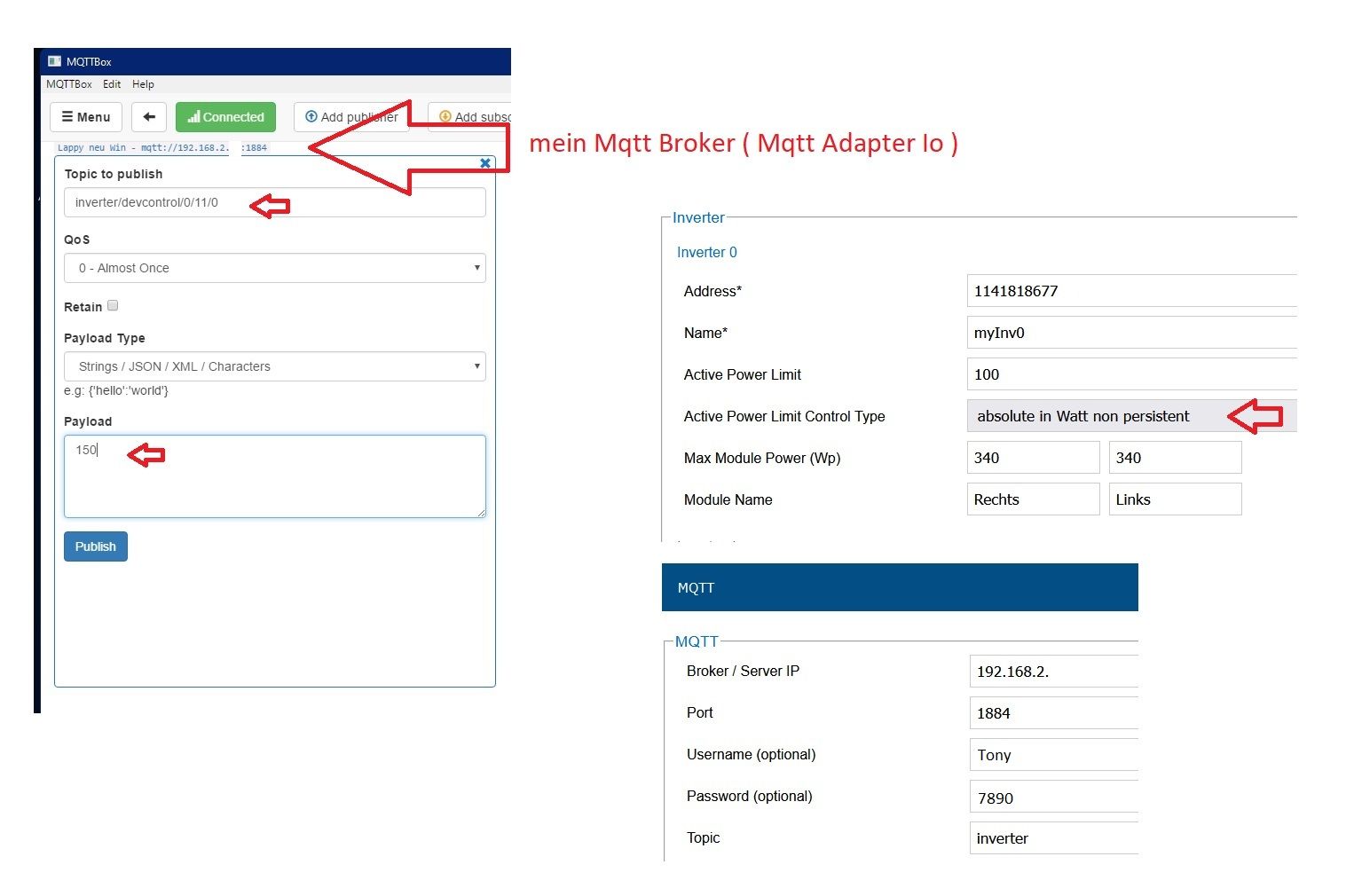Open Active Power Limit Control Type dropdown
This screenshot has height=896, width=1354.
1132,416
